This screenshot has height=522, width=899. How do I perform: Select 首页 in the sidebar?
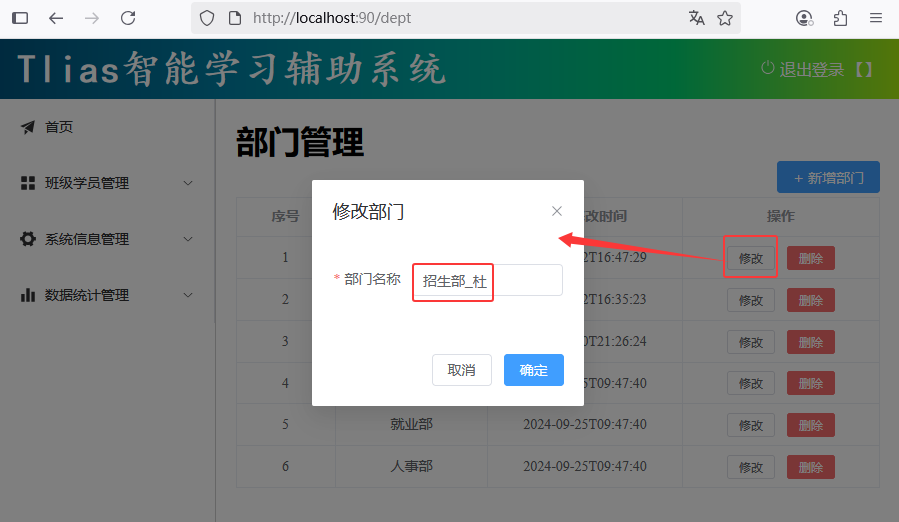coord(59,127)
